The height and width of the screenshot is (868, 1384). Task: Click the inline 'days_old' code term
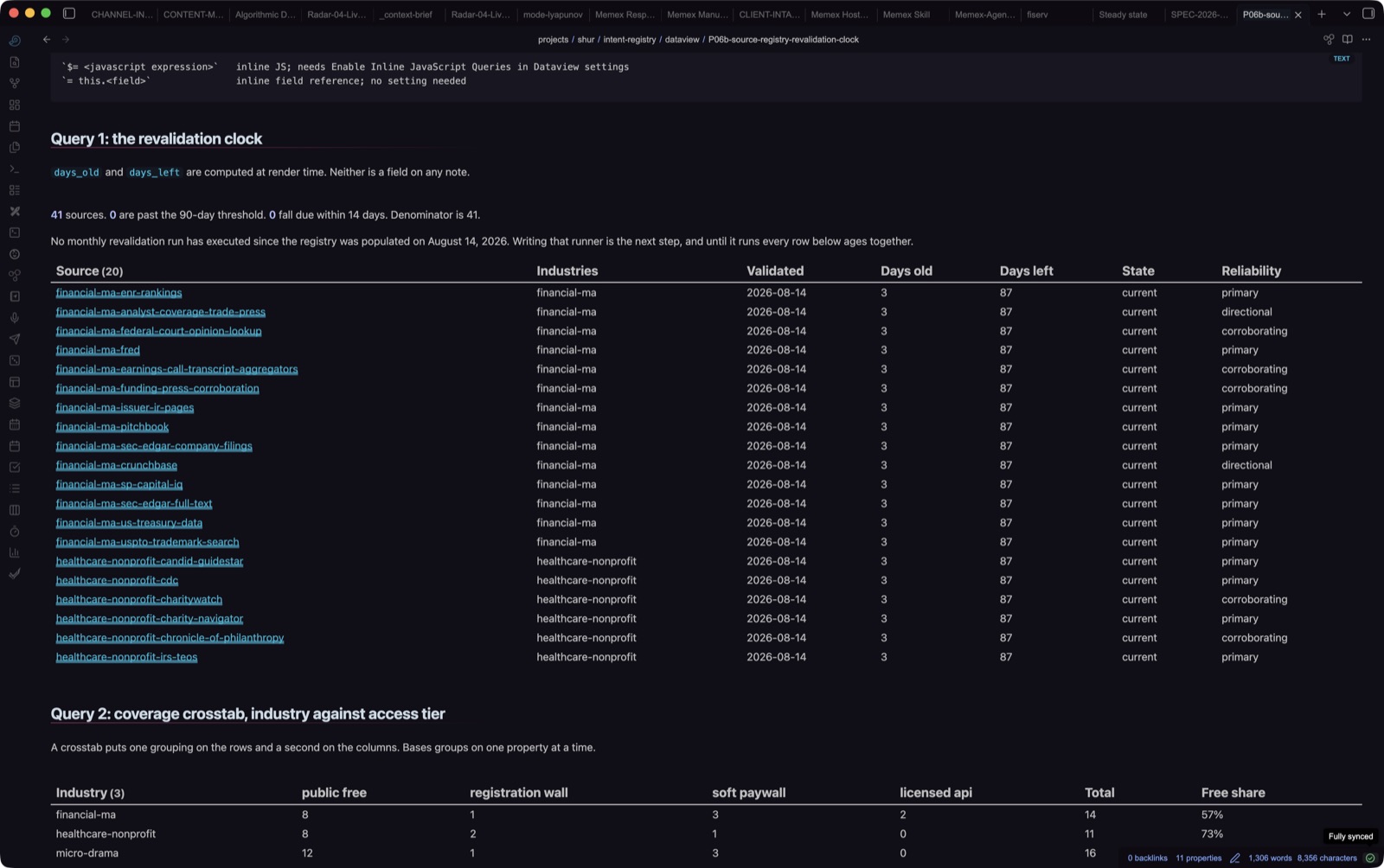click(x=77, y=172)
